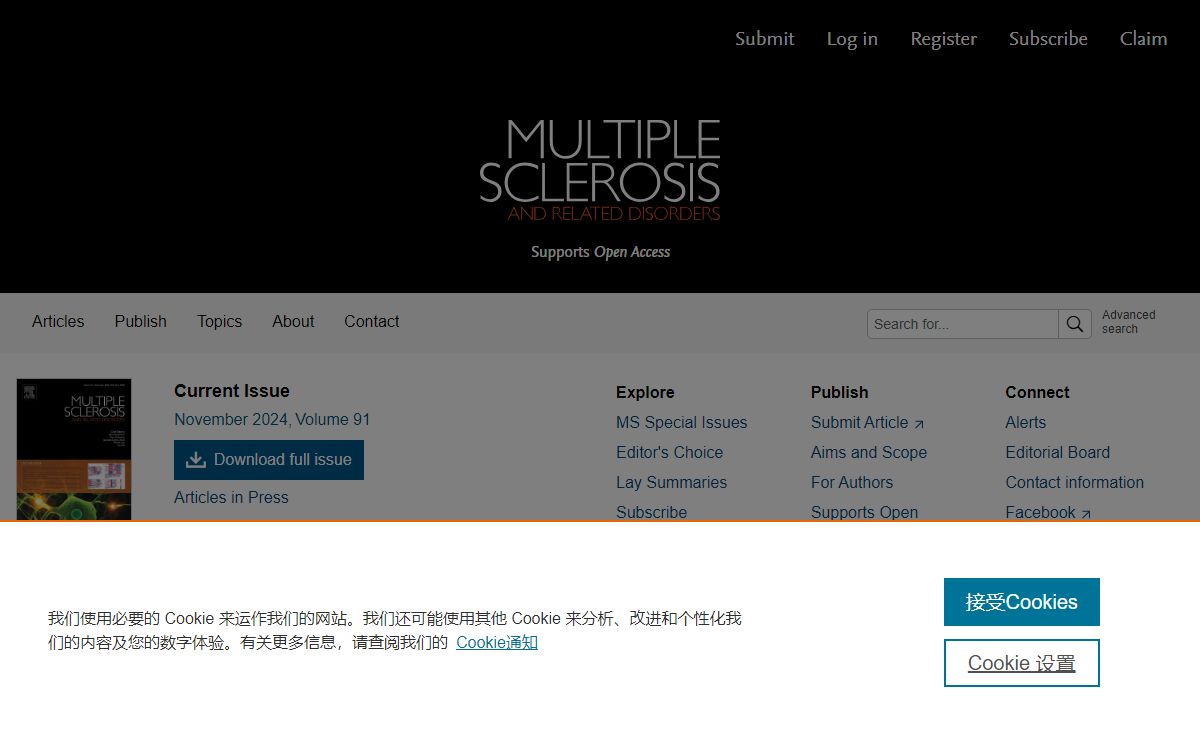Click the download icon in Download full issue

pyautogui.click(x=196, y=460)
